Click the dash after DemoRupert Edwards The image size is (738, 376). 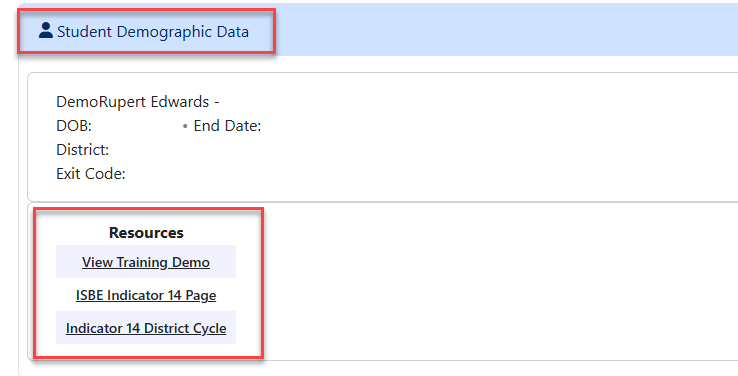217,102
